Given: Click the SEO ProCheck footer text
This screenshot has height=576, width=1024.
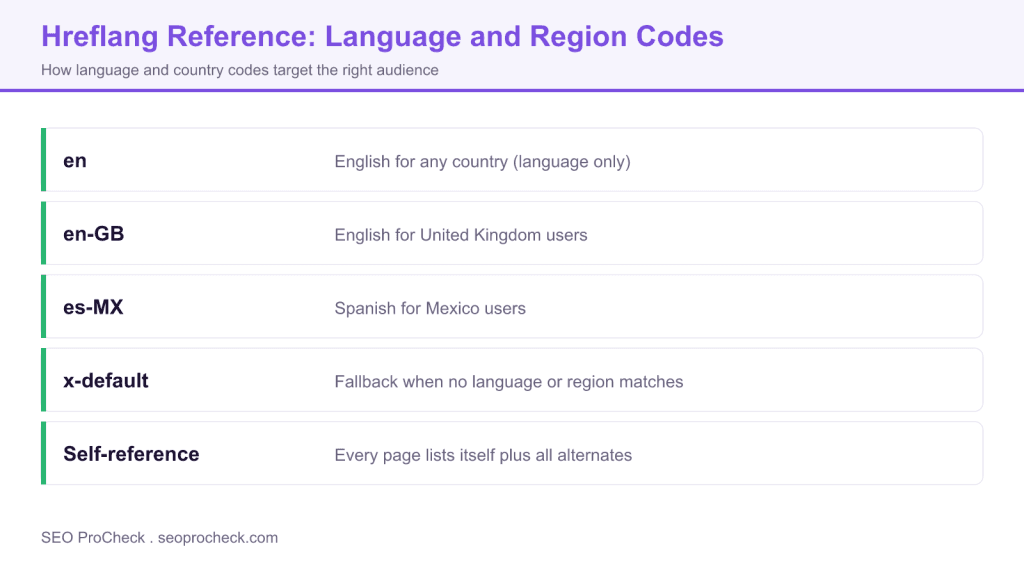Looking at the screenshot, I should click(x=93, y=537).
